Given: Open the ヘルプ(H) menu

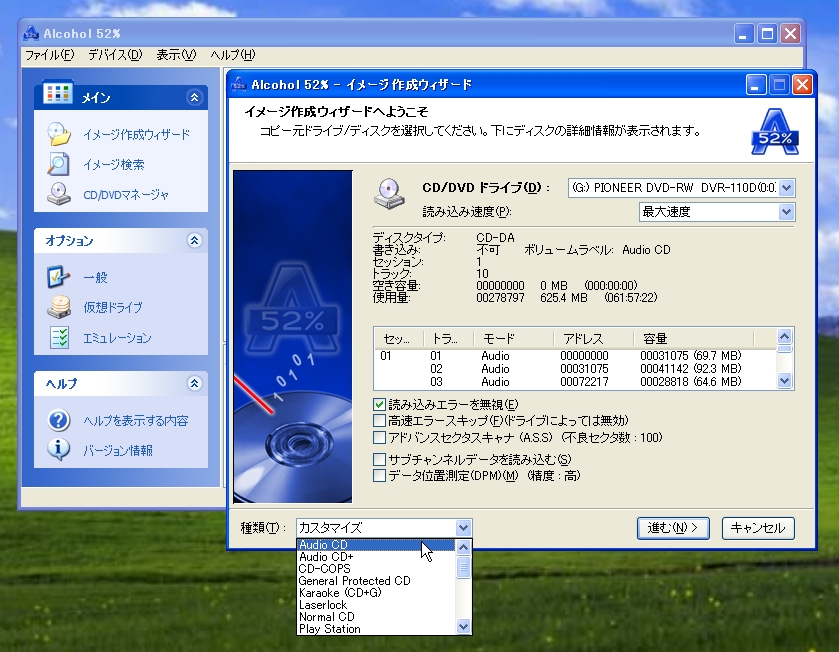Looking at the screenshot, I should click(233, 55).
